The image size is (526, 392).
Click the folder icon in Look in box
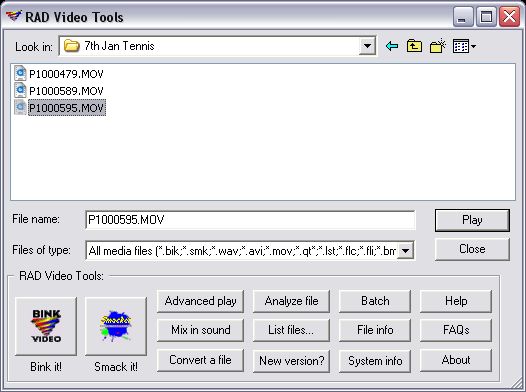click(71, 46)
